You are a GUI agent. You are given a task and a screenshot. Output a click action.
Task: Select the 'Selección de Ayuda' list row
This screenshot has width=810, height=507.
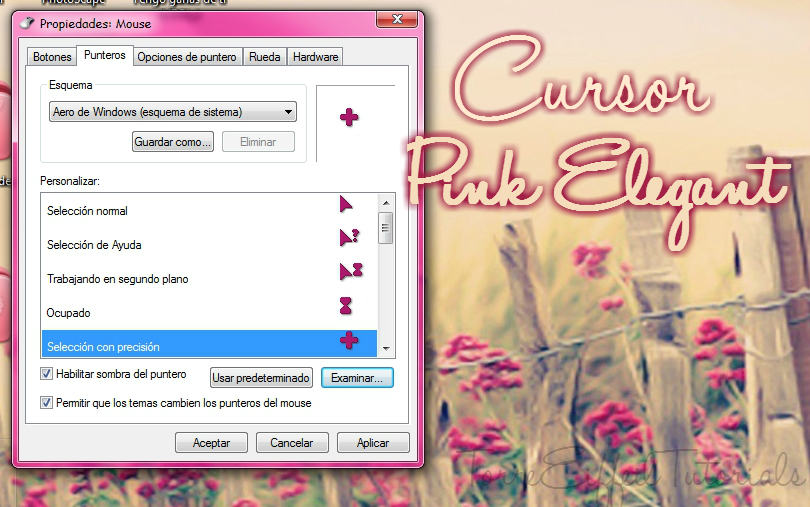click(x=209, y=245)
